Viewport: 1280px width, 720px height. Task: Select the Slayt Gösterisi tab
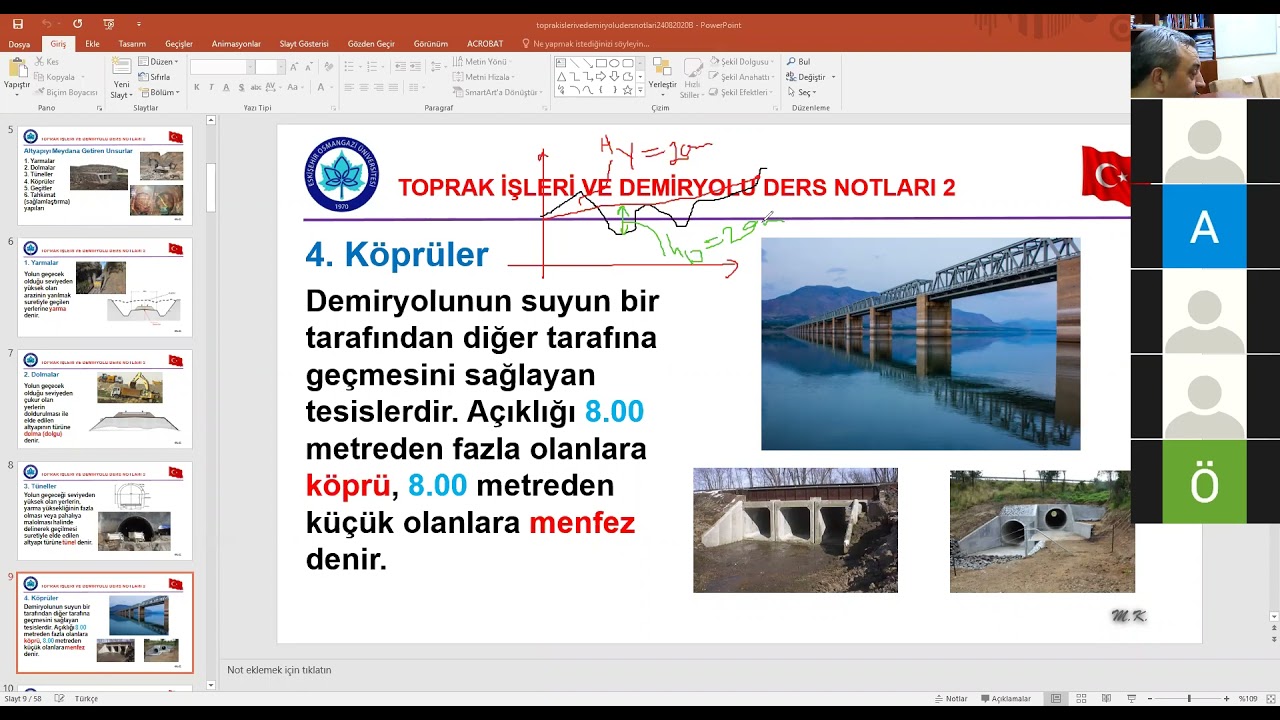click(x=304, y=44)
